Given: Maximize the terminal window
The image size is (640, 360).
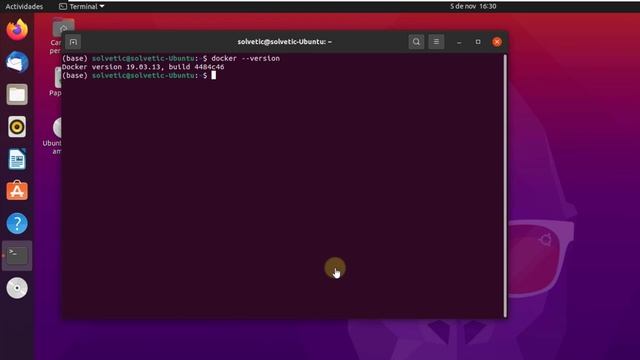Looking at the screenshot, I should [x=478, y=42].
